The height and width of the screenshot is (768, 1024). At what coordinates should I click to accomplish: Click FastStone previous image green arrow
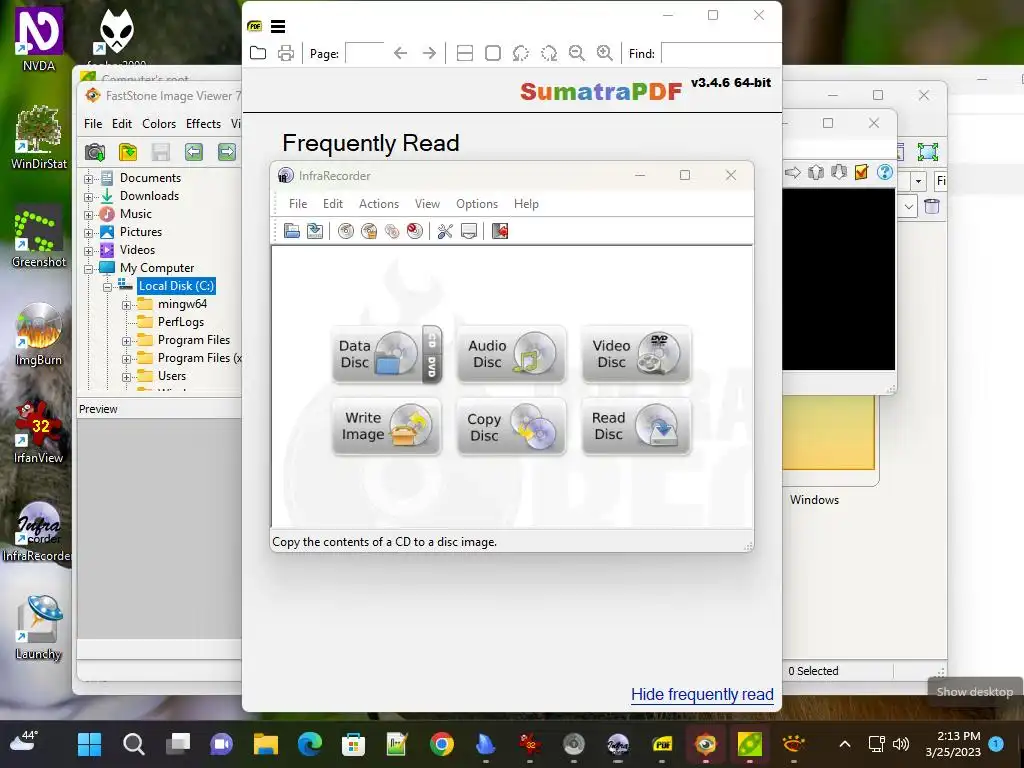tap(193, 152)
